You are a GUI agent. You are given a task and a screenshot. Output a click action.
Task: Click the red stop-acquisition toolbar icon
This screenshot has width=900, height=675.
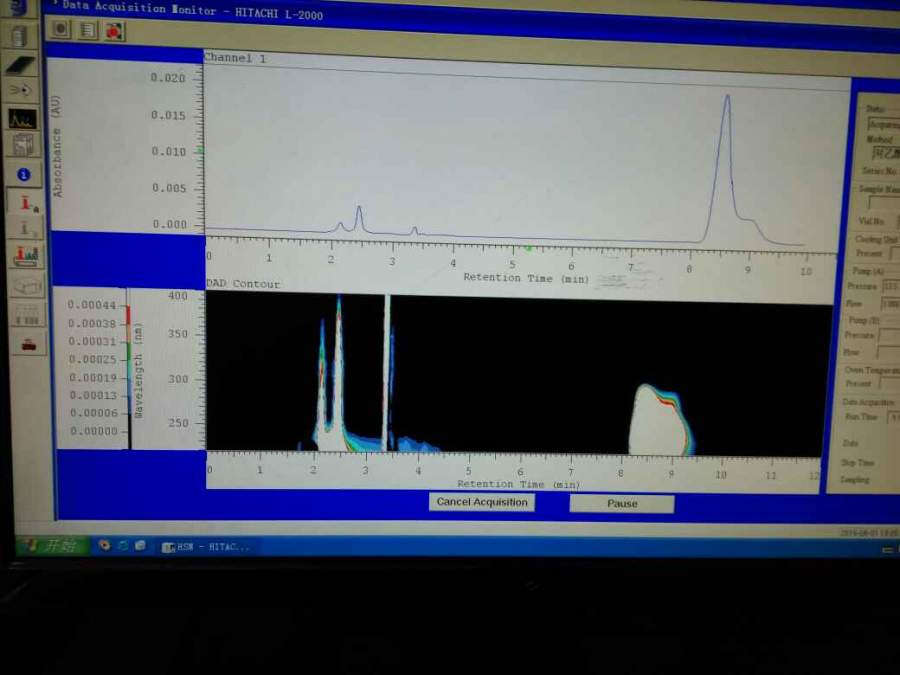coord(114,31)
